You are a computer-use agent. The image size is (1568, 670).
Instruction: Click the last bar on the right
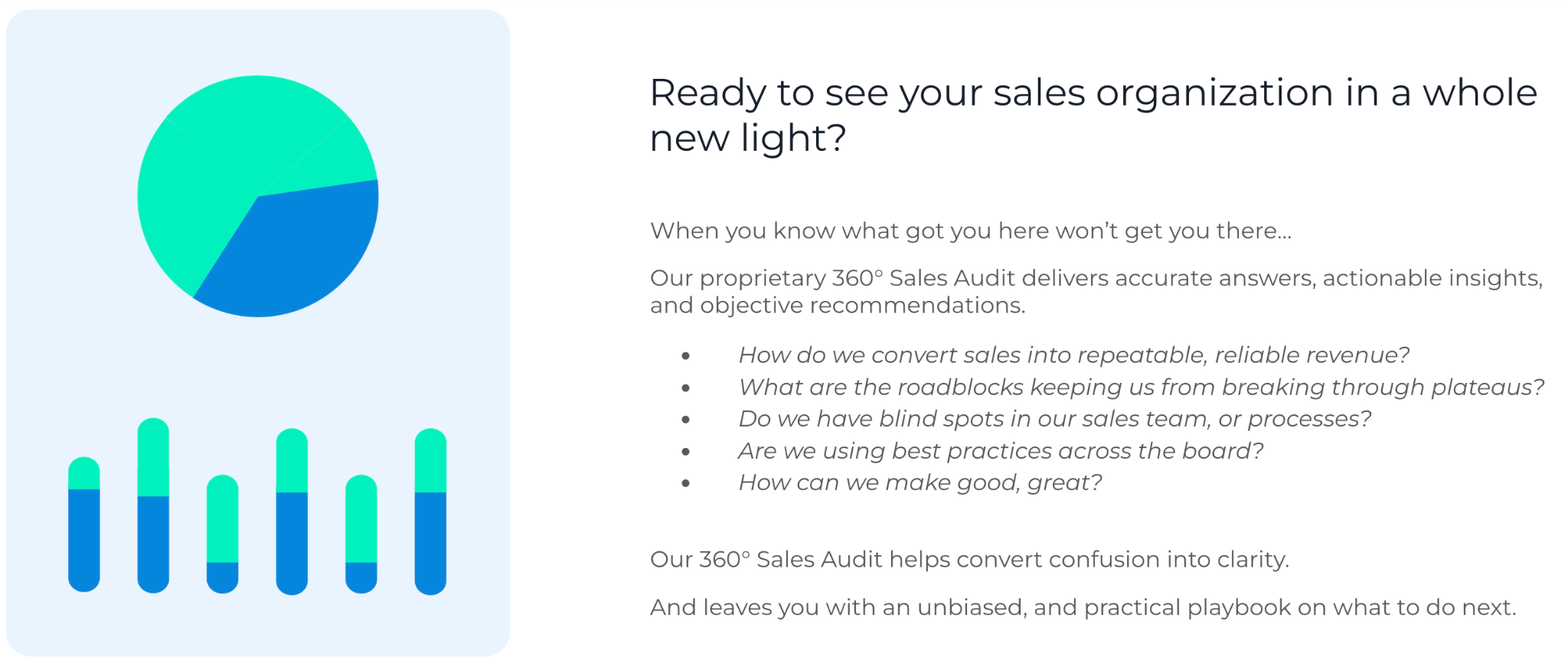point(430,511)
